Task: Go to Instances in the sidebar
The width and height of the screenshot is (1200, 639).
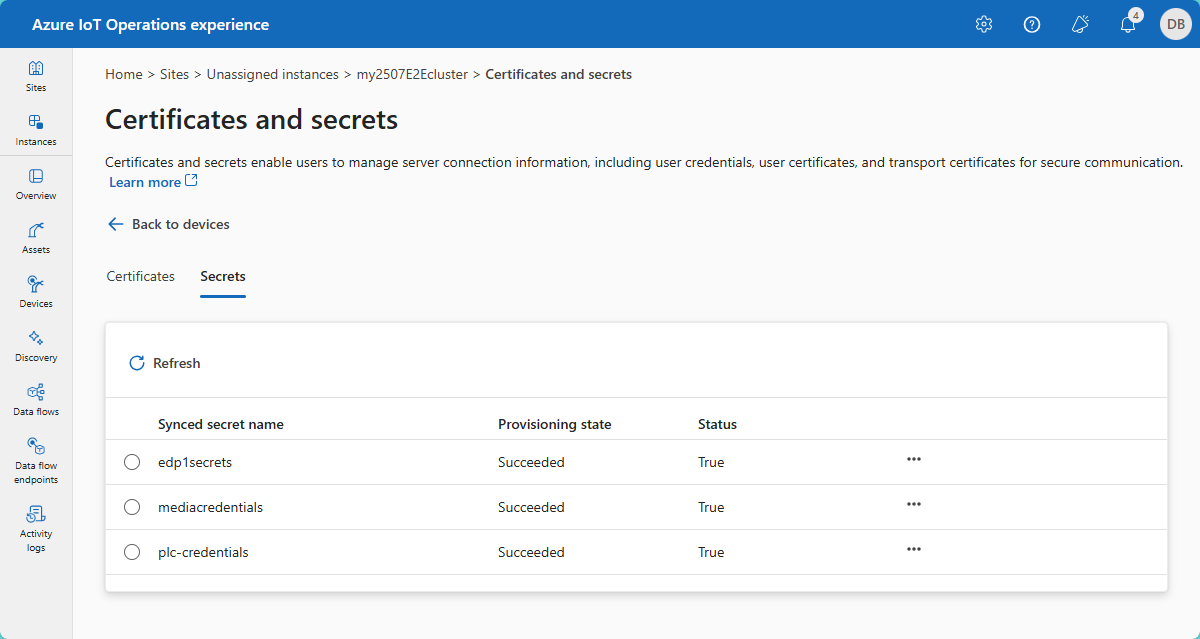Action: 36,130
